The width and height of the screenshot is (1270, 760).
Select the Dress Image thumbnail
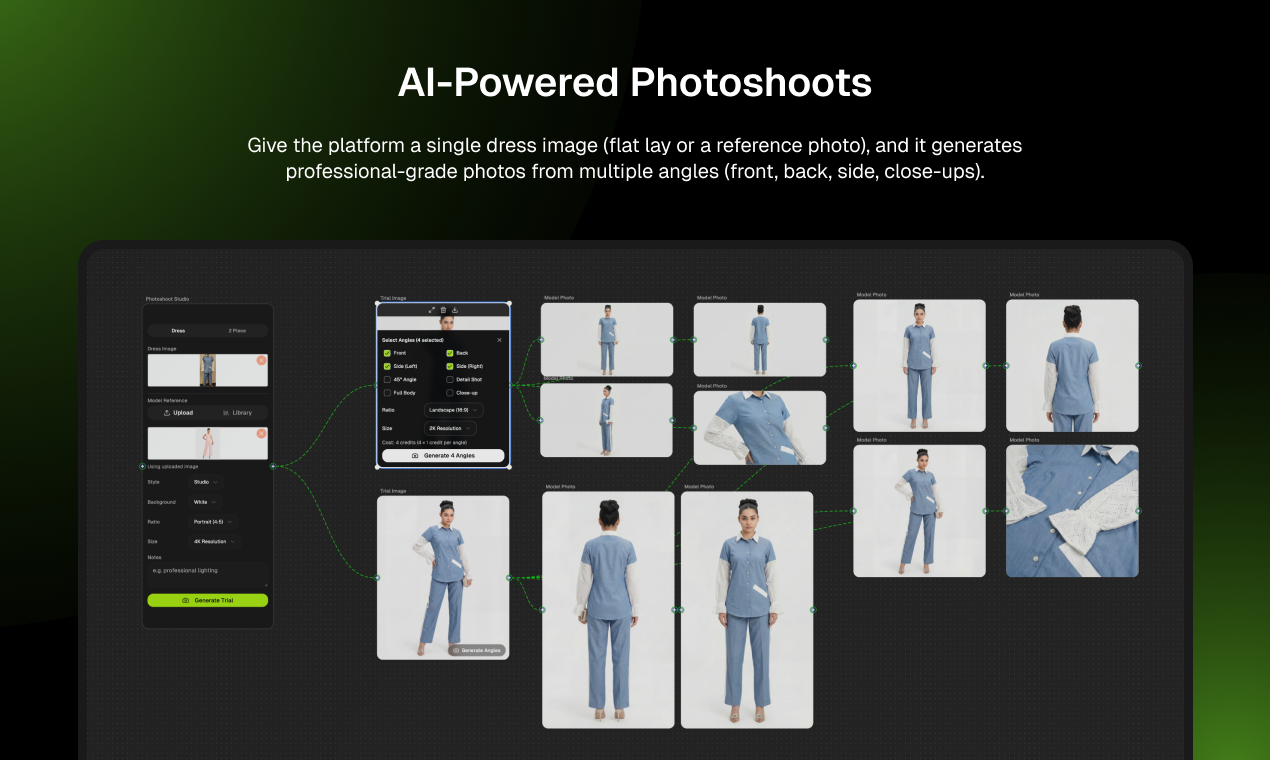[208, 370]
